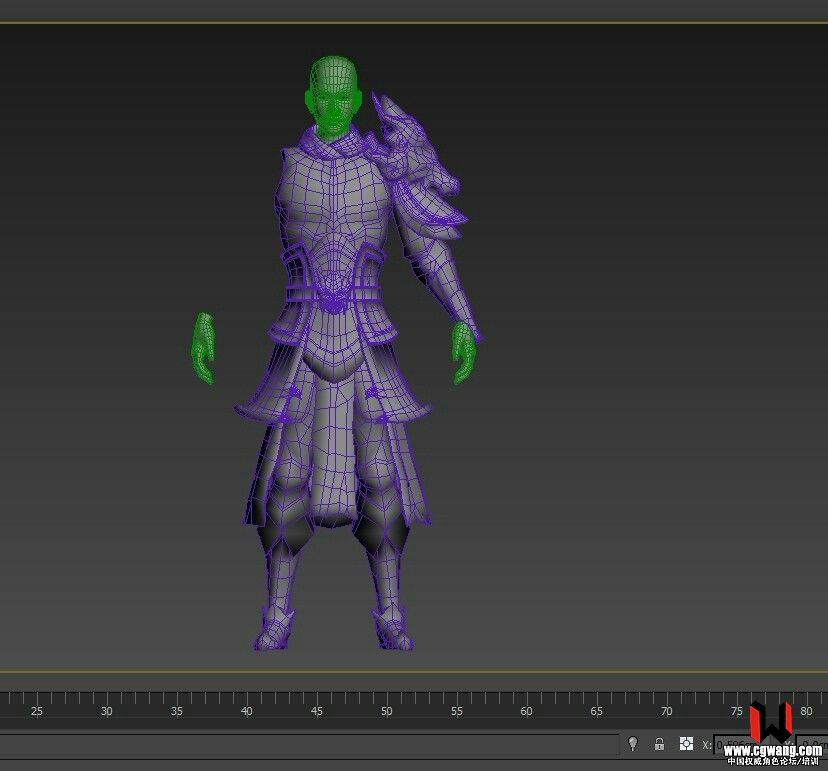Click the Selection Lock padlock icon
Screen dimensions: 828x771
tap(659, 744)
